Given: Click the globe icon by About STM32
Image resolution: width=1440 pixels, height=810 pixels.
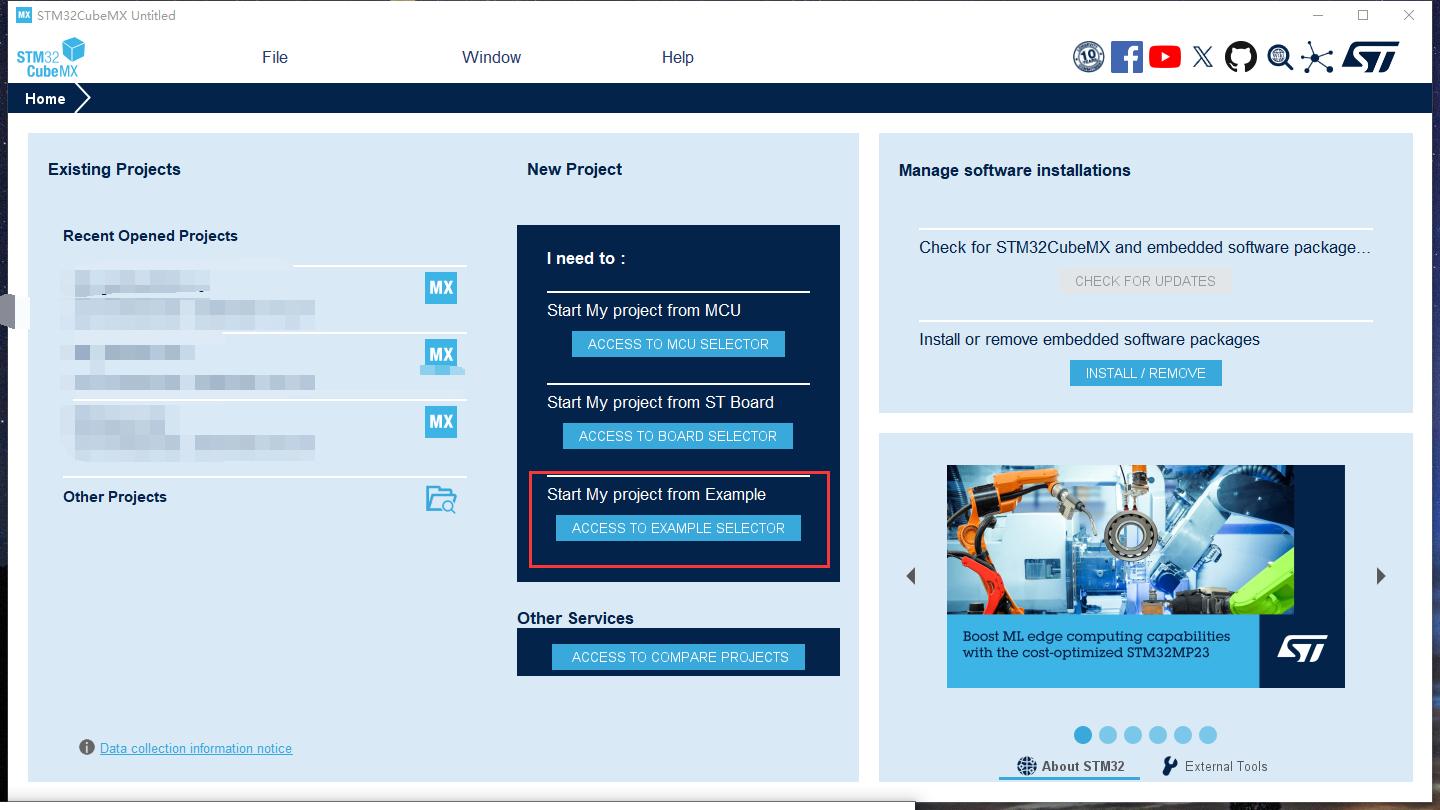Looking at the screenshot, I should 1027,766.
